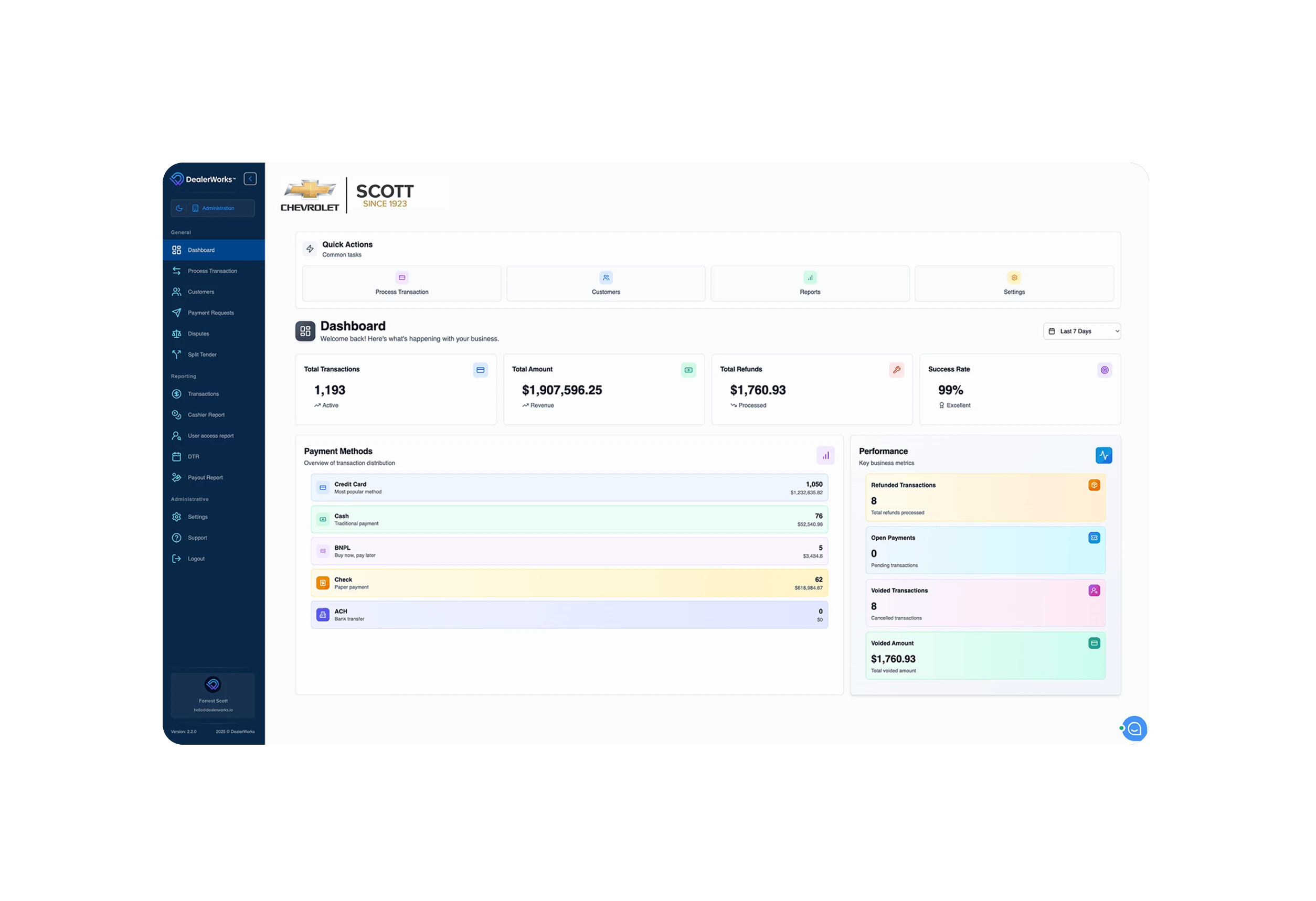Click the Payment Methods chart icon
Screen dimensions: 1316x901
coord(825,456)
